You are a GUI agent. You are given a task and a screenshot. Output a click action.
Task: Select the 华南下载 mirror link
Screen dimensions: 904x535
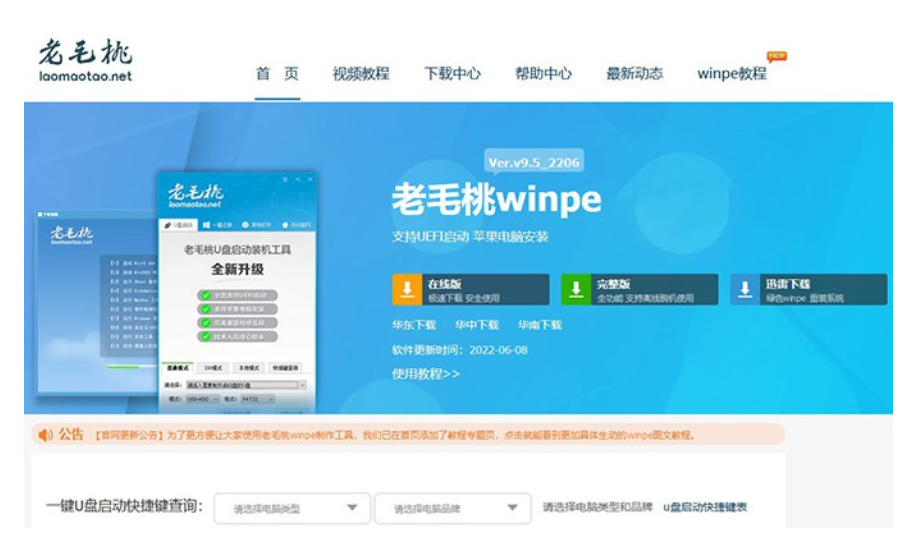point(539,325)
